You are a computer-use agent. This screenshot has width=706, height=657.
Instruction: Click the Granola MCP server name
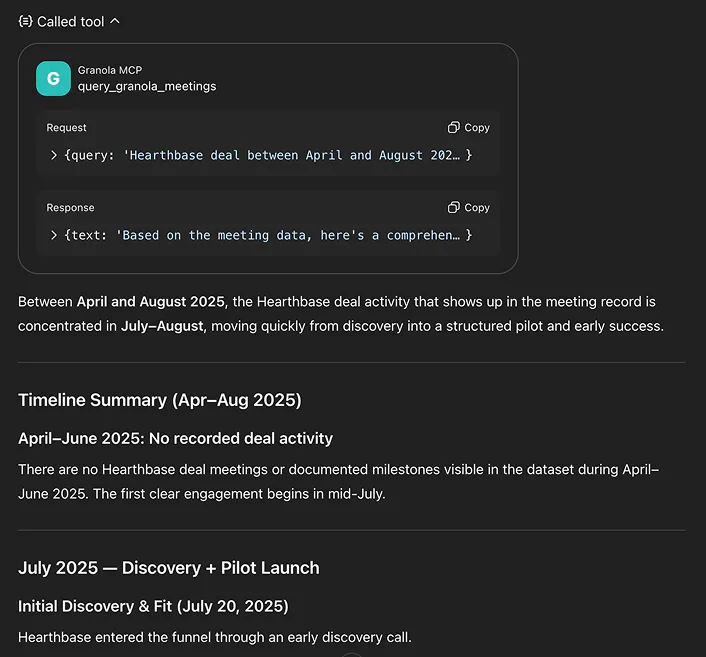tap(108, 71)
